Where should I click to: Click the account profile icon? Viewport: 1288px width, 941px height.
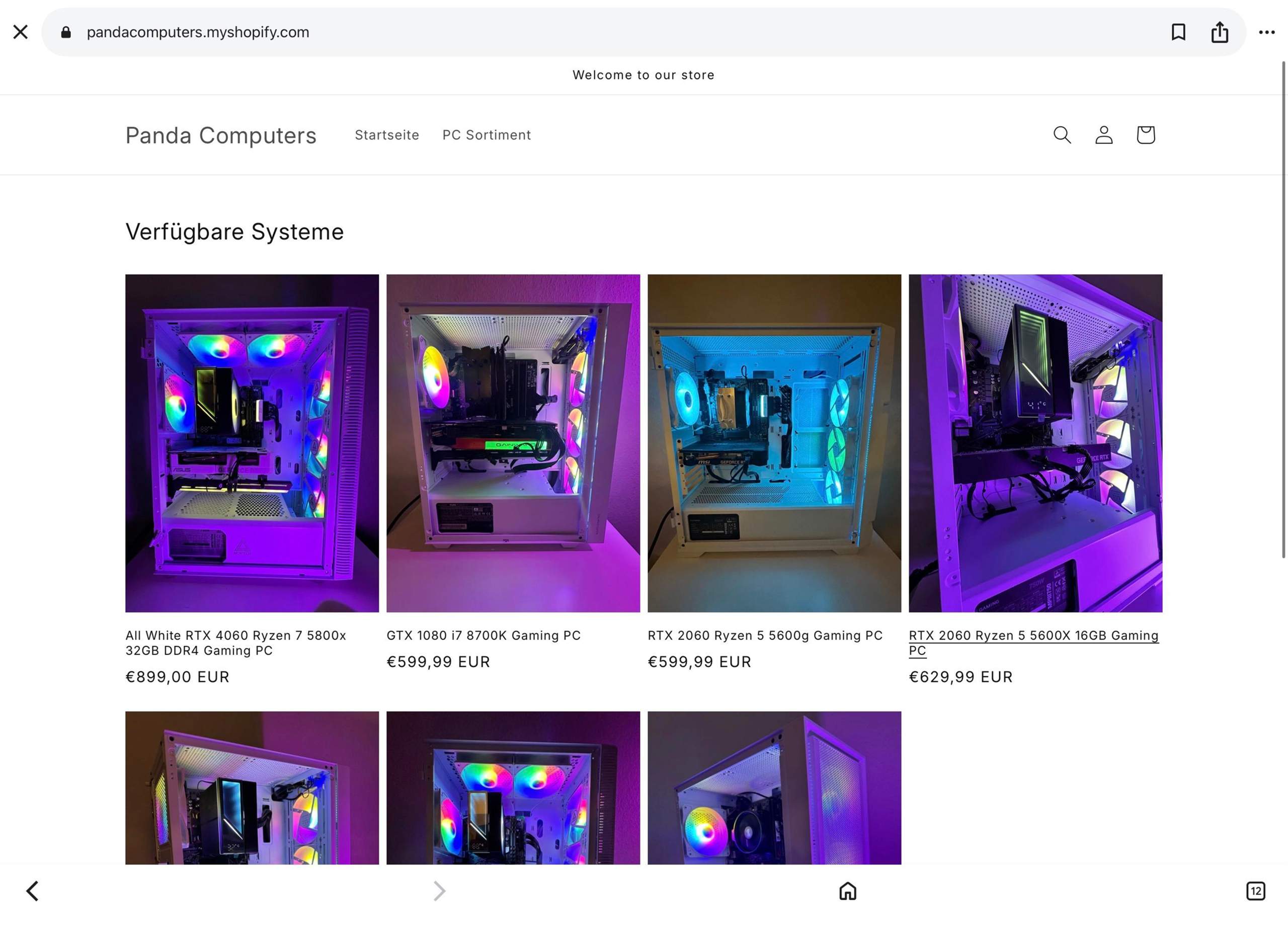click(x=1103, y=135)
